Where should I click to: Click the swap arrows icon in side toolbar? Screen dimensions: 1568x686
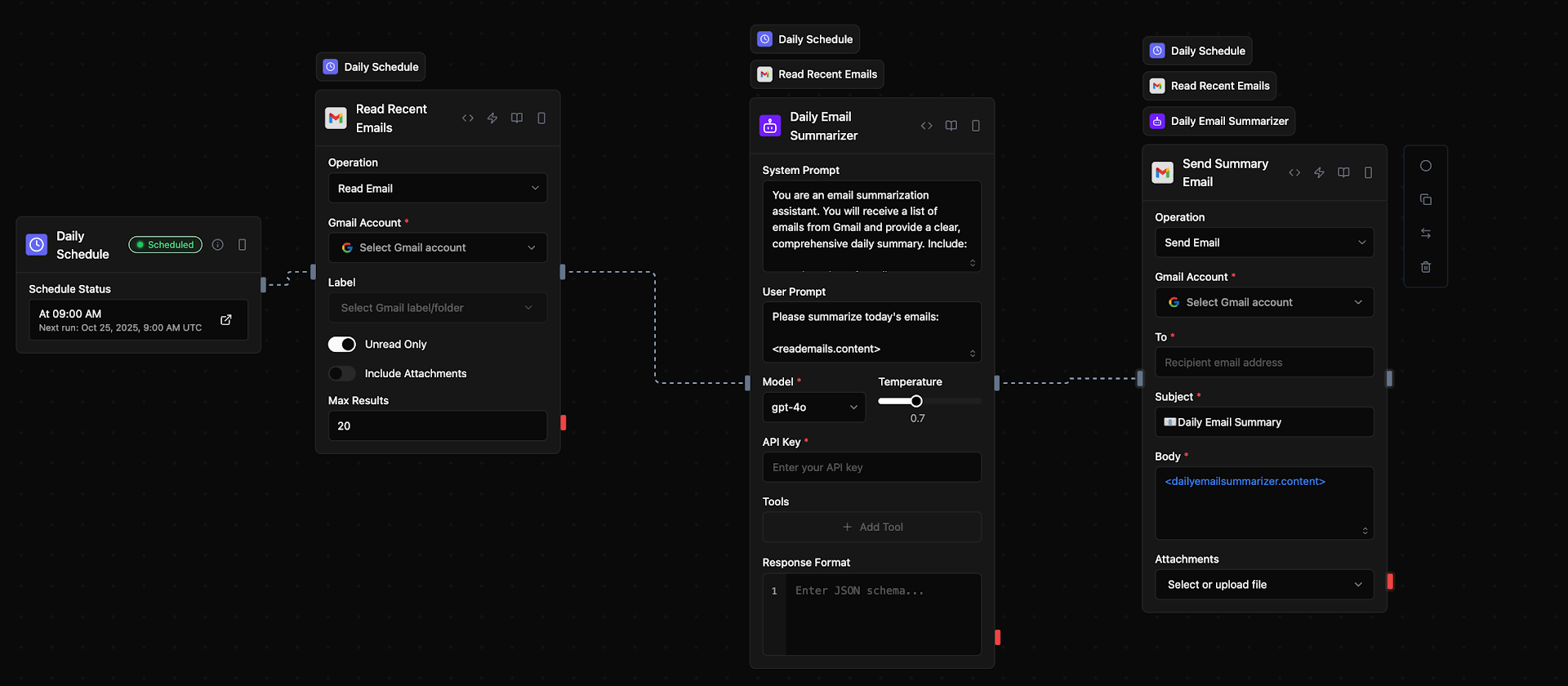[1426, 234]
